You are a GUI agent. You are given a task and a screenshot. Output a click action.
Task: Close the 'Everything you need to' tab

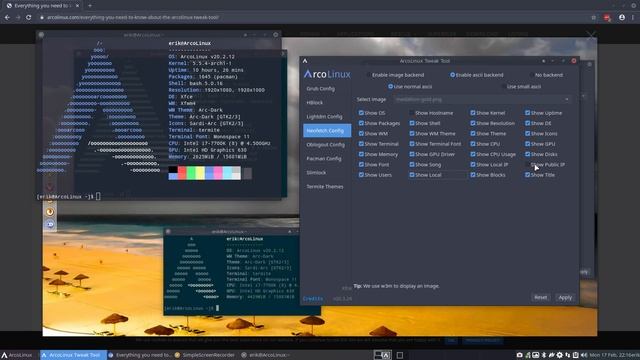(x=78, y=6)
